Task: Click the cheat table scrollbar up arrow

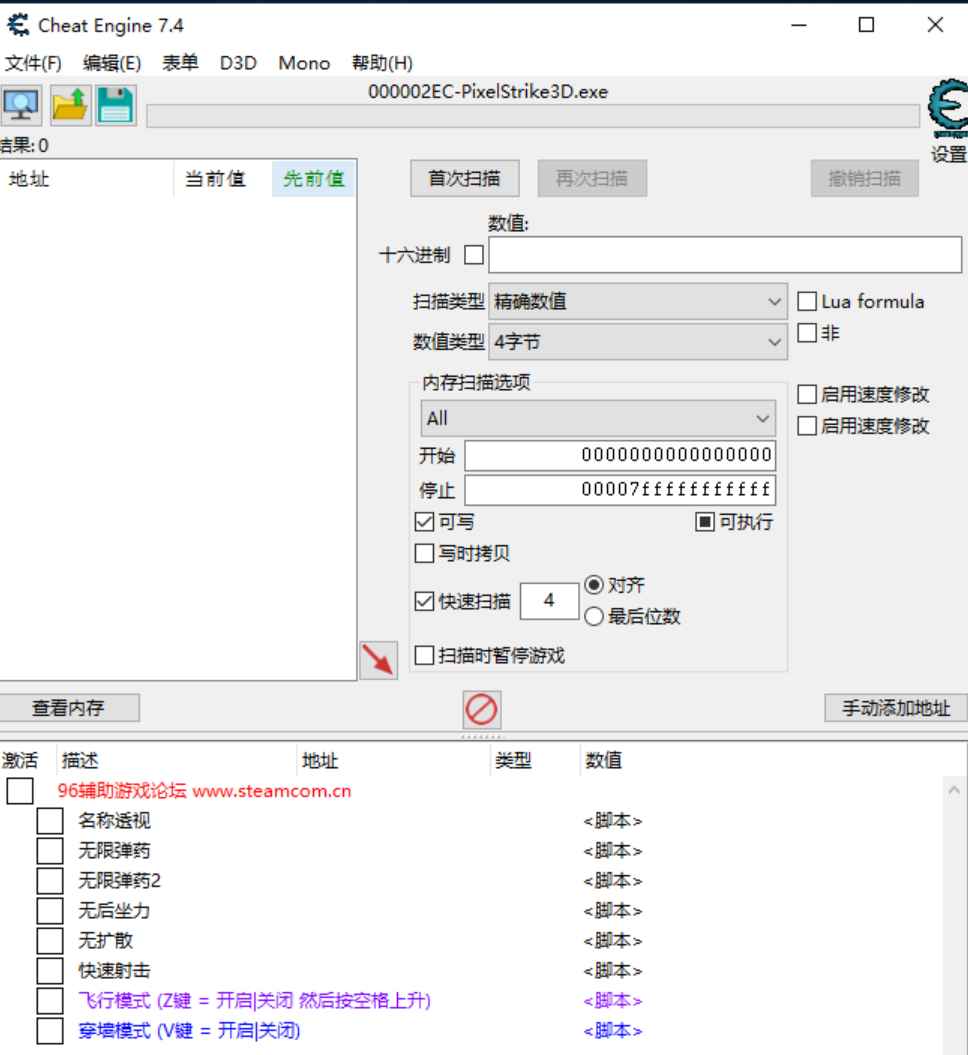Action: point(954,790)
